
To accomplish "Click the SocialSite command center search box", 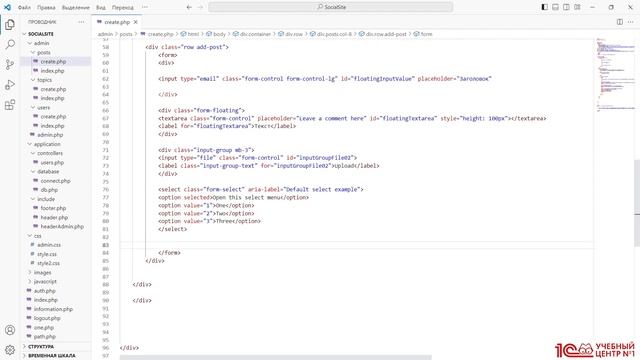I will pyautogui.click(x=331, y=7).
